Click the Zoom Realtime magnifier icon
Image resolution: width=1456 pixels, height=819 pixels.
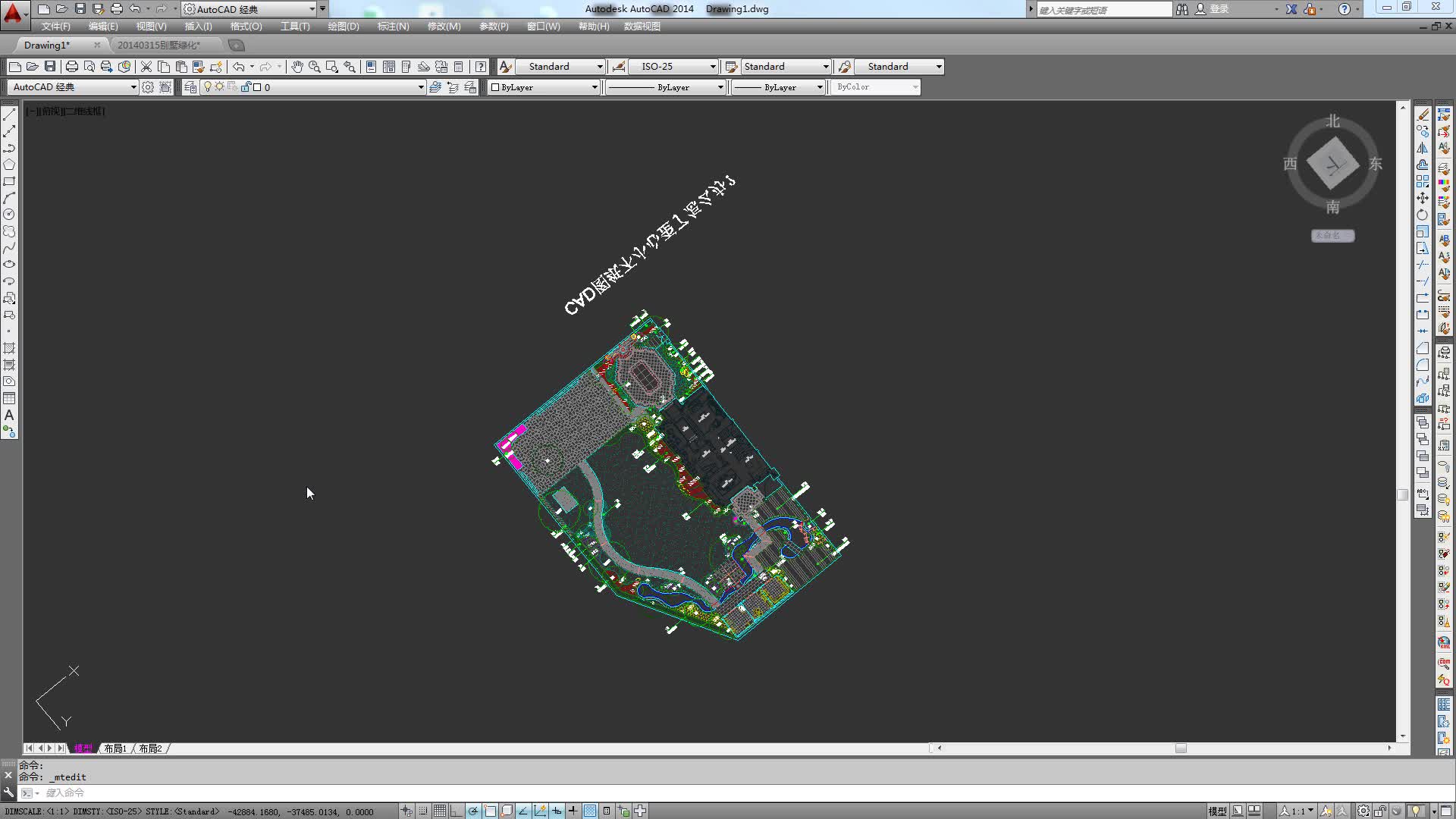[x=314, y=67]
